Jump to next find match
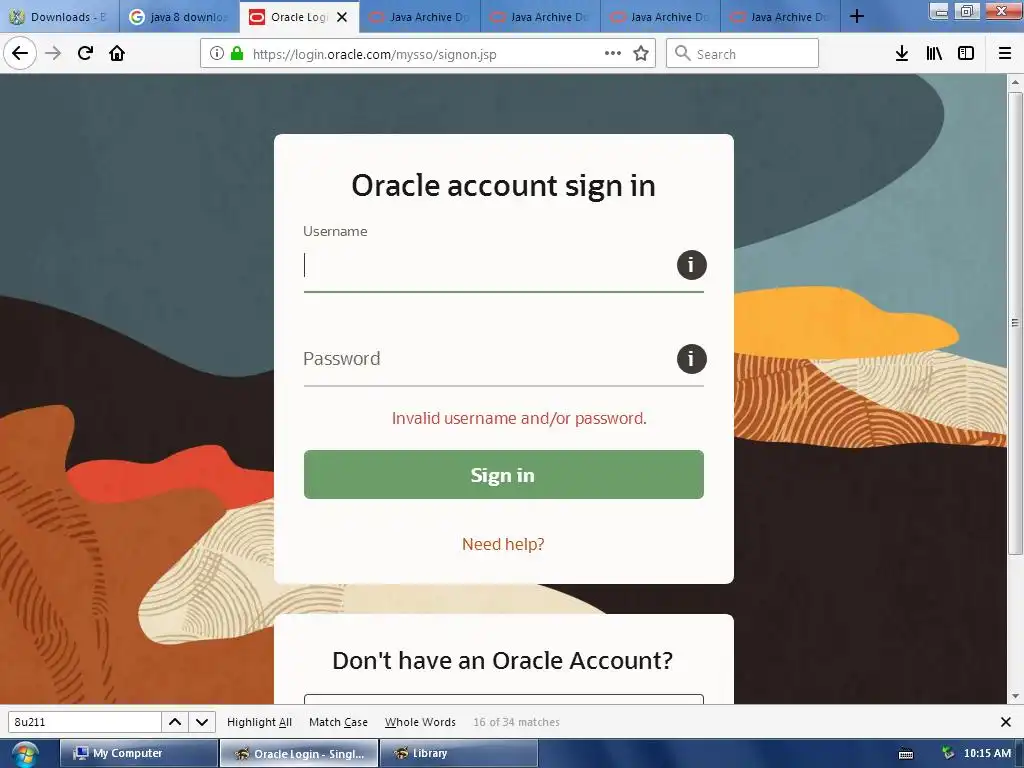 202,722
